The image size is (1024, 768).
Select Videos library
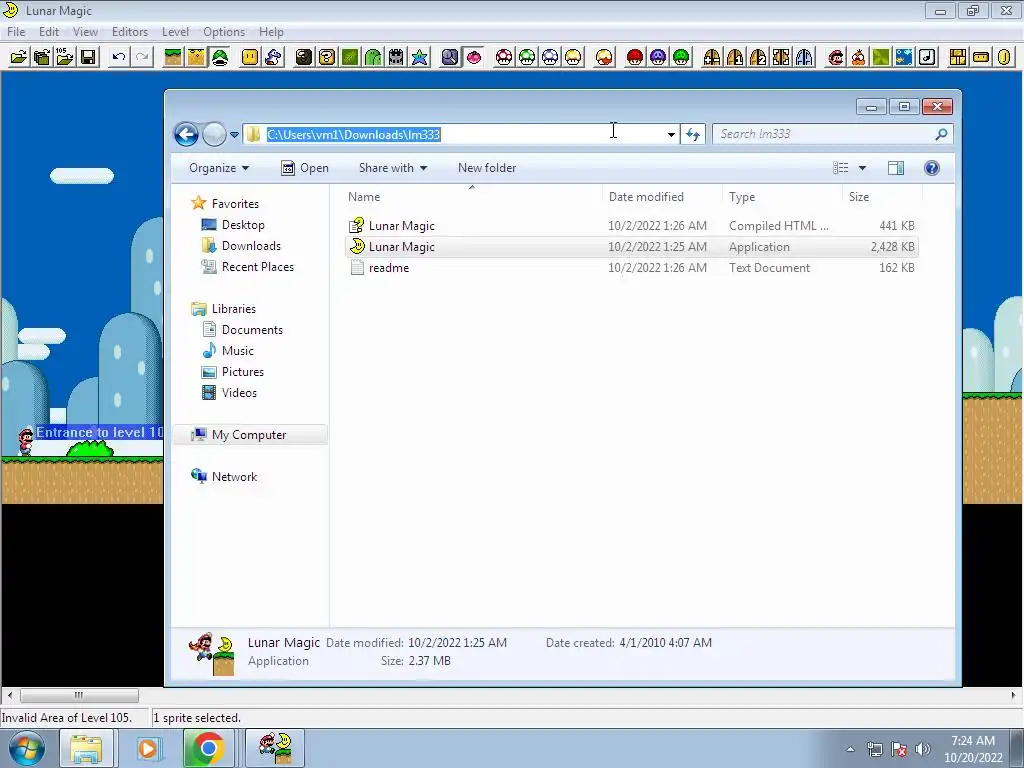click(x=239, y=392)
